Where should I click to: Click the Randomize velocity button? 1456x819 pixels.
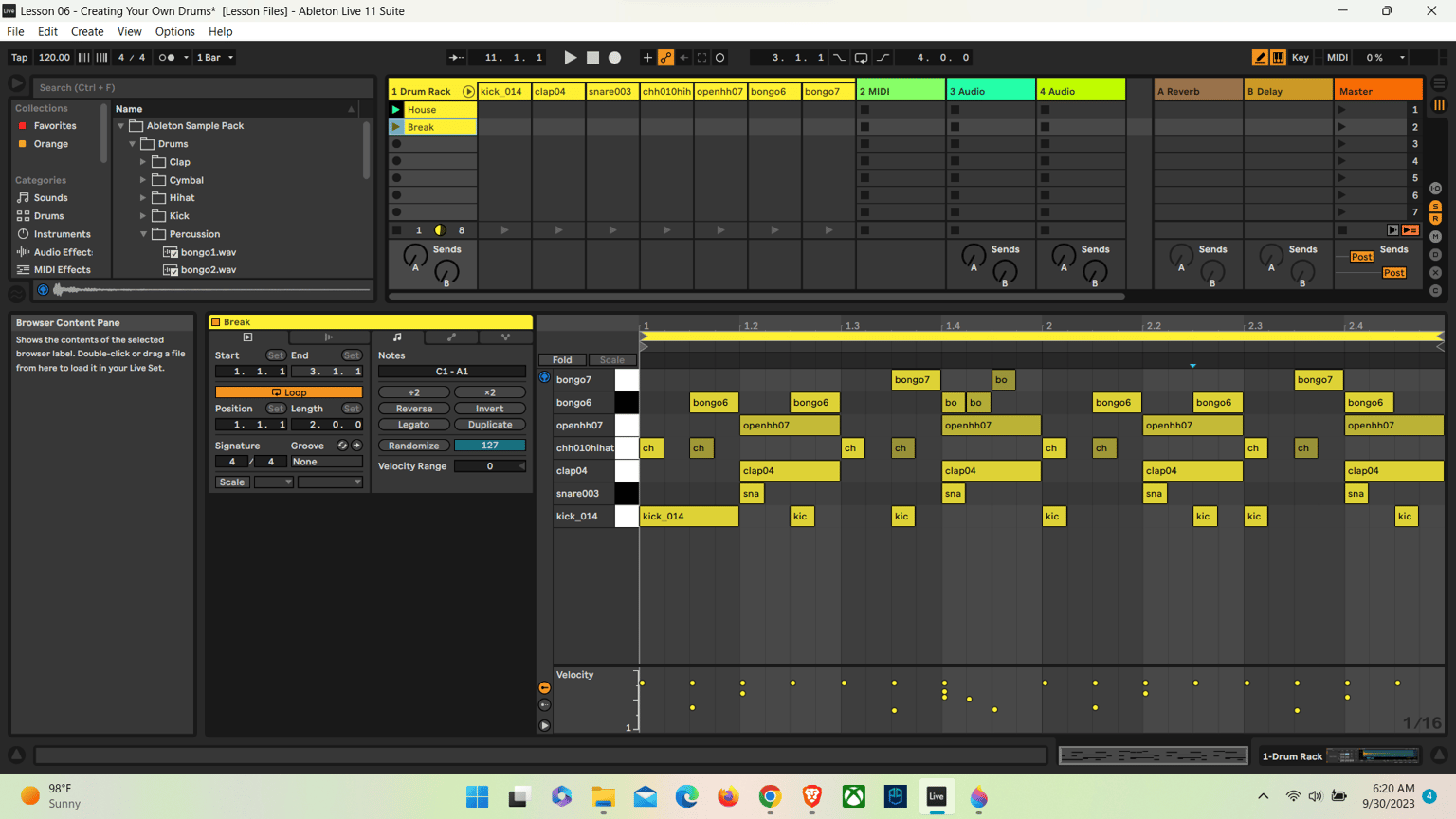point(414,446)
